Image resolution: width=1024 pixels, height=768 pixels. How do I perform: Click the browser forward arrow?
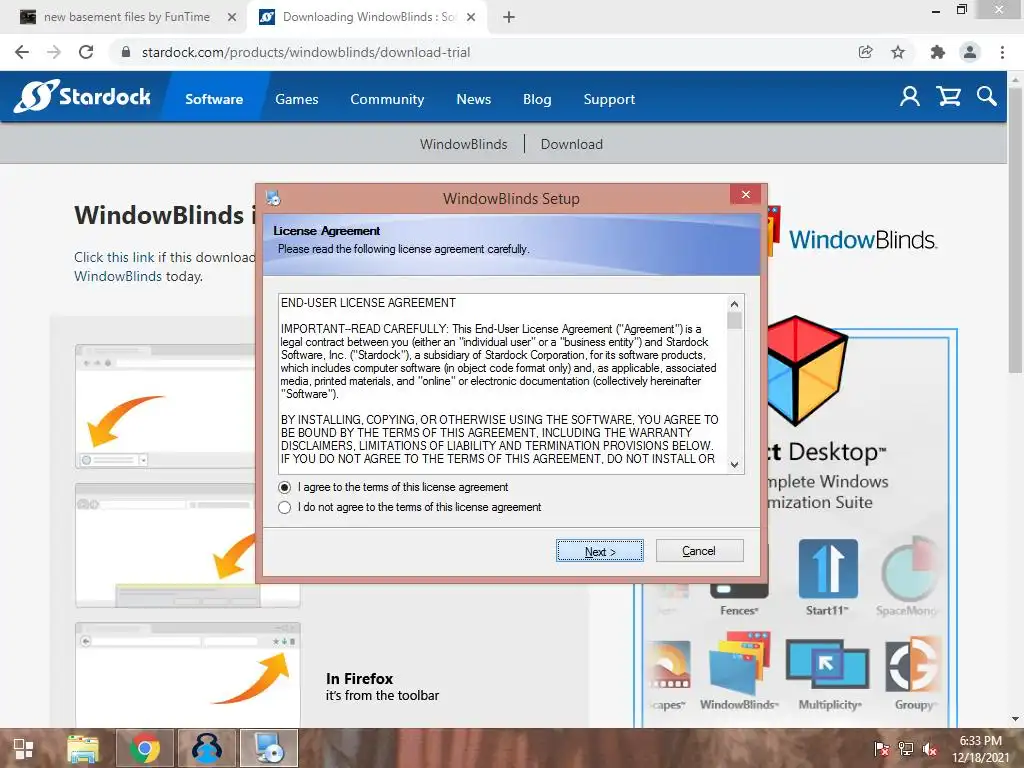[54, 52]
